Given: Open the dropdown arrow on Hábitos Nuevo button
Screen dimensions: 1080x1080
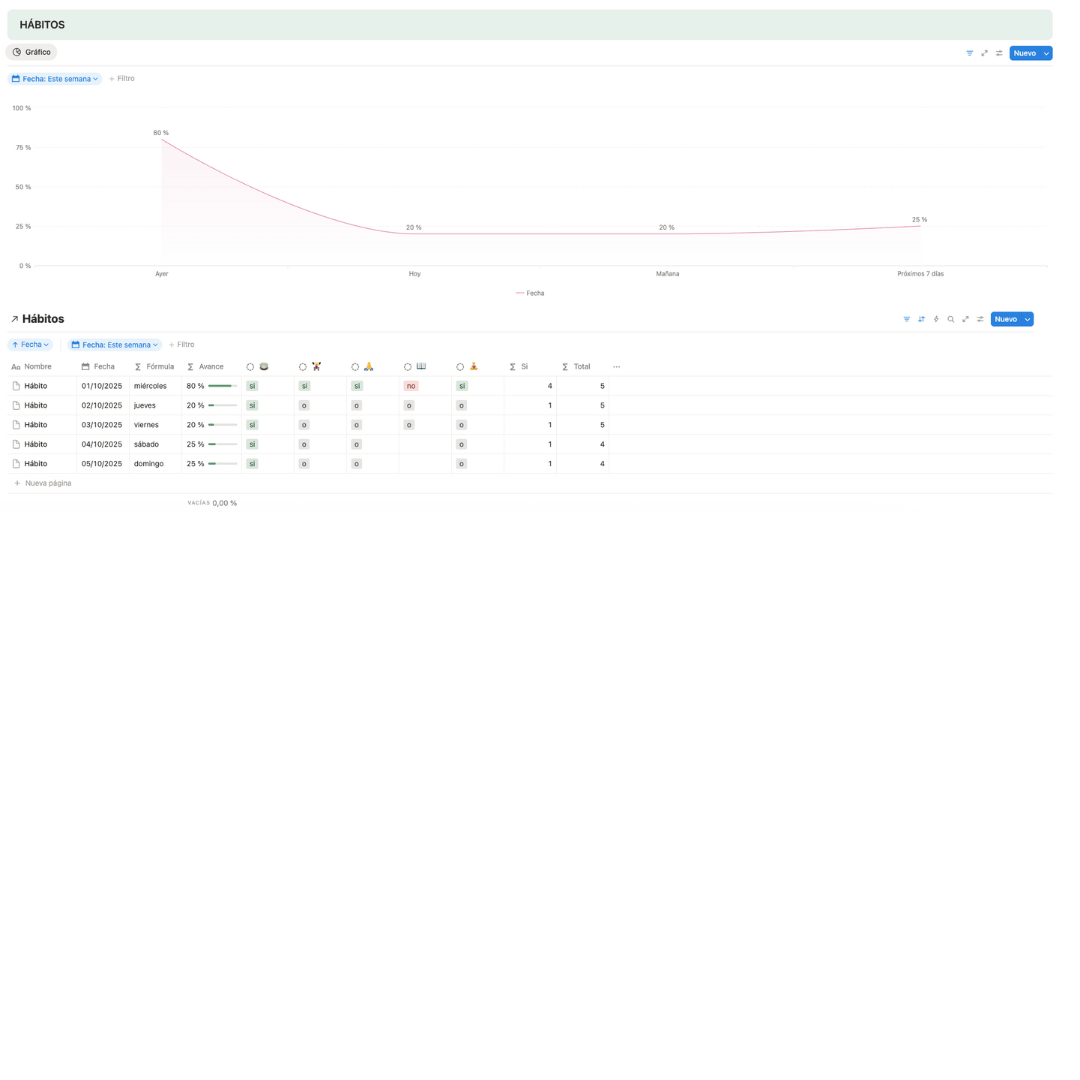Looking at the screenshot, I should click(1028, 319).
